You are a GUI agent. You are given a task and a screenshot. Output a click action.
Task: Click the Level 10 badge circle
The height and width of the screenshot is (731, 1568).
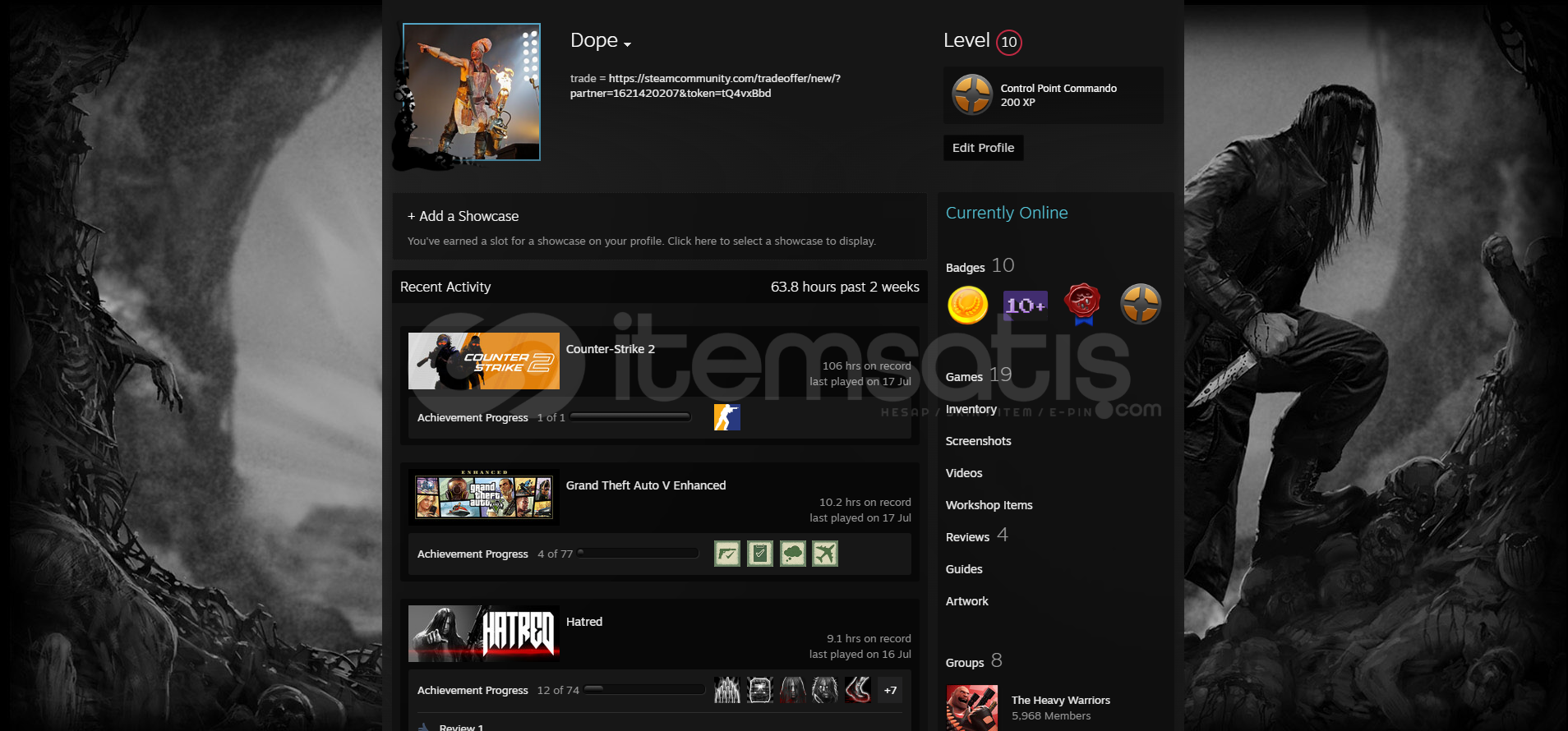click(x=1008, y=42)
